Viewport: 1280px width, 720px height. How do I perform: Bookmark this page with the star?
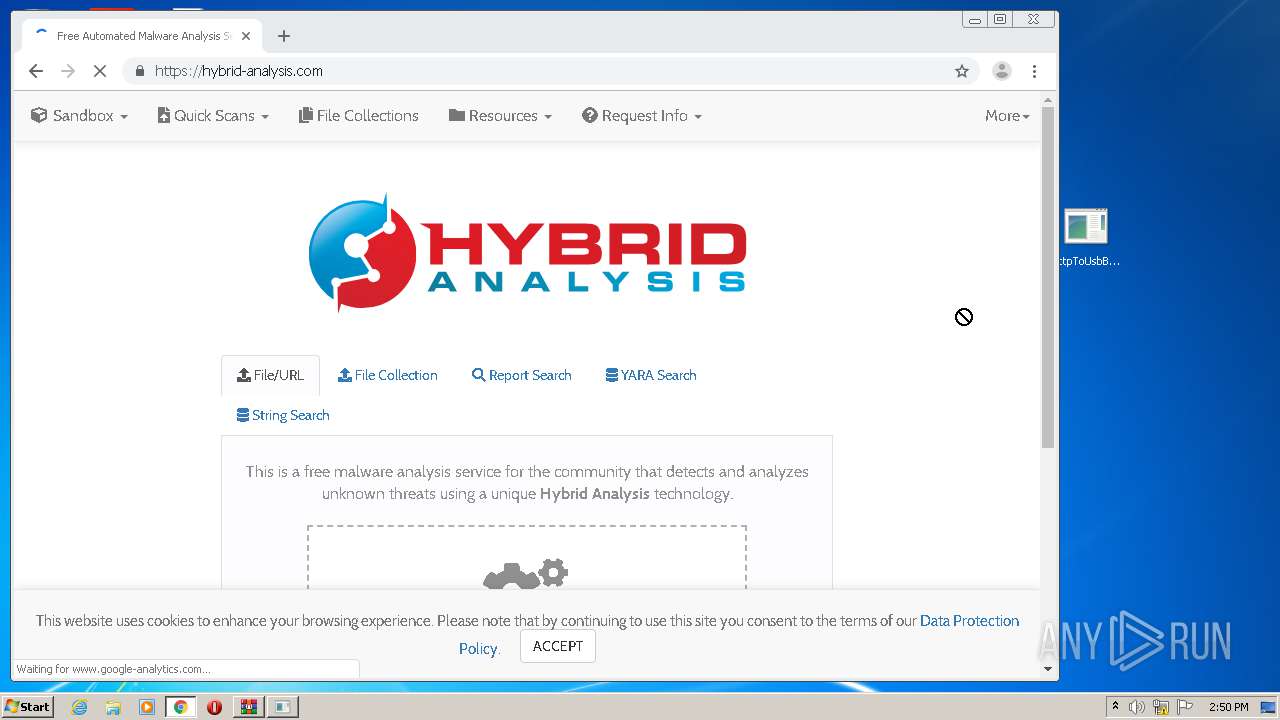pos(962,71)
